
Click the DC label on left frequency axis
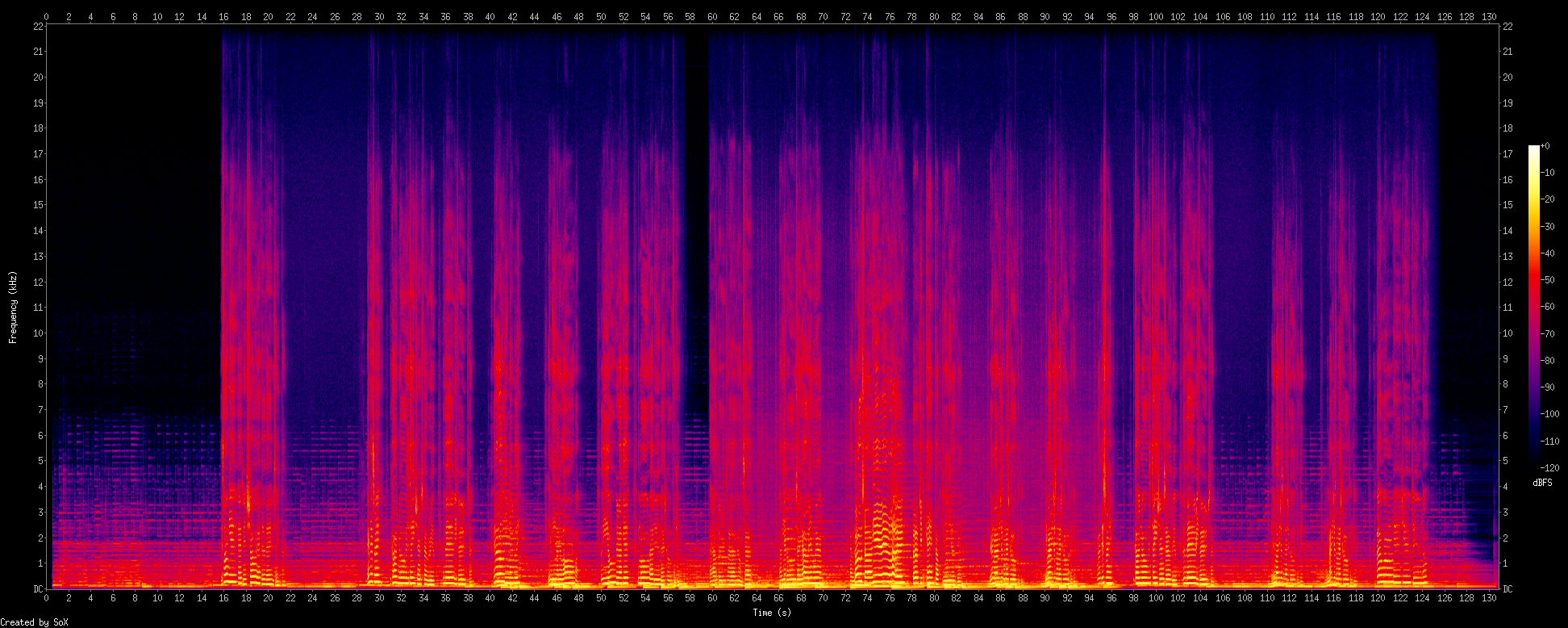coord(39,589)
